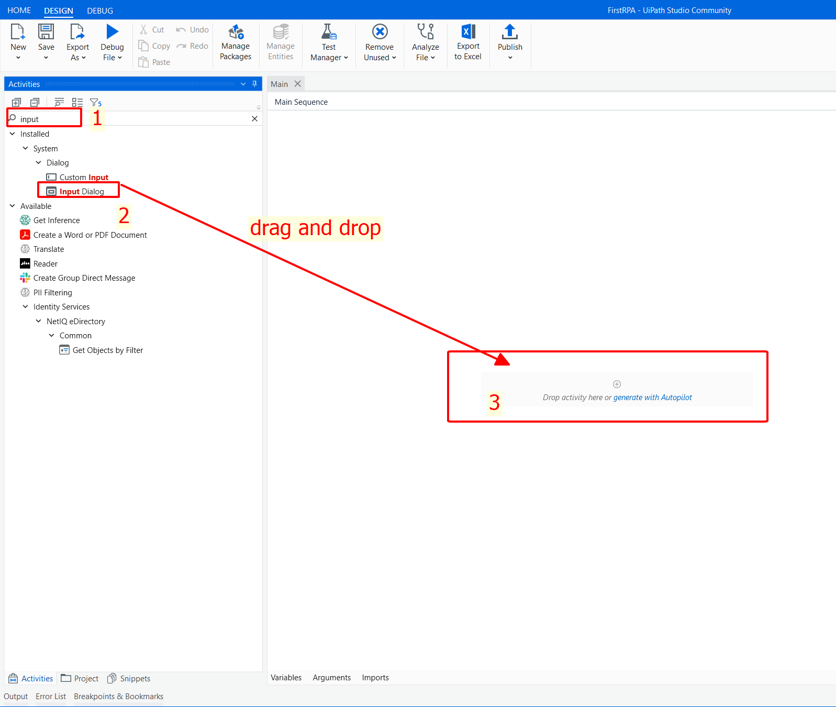Open the Error List panel

(x=51, y=696)
